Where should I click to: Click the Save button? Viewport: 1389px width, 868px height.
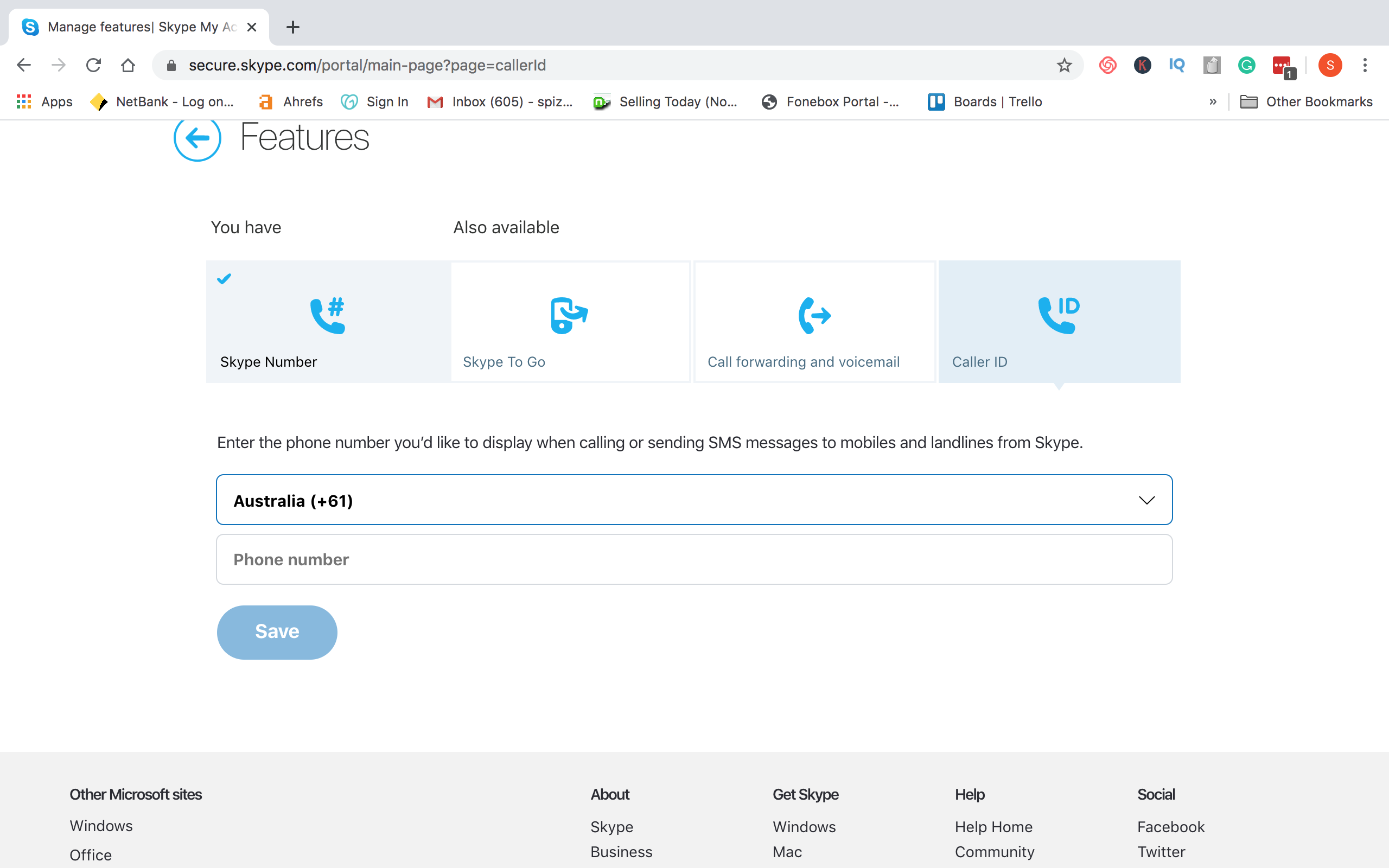point(276,632)
